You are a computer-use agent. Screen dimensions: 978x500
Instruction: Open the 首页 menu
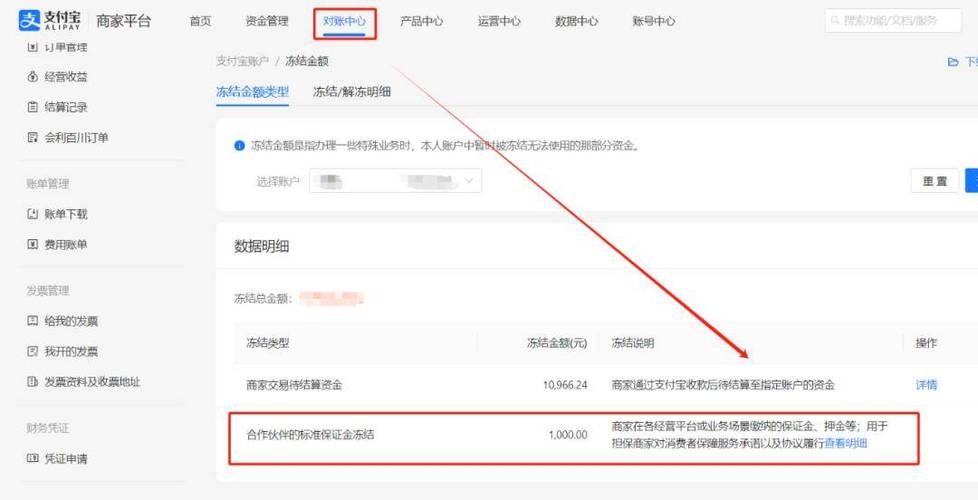[200, 21]
